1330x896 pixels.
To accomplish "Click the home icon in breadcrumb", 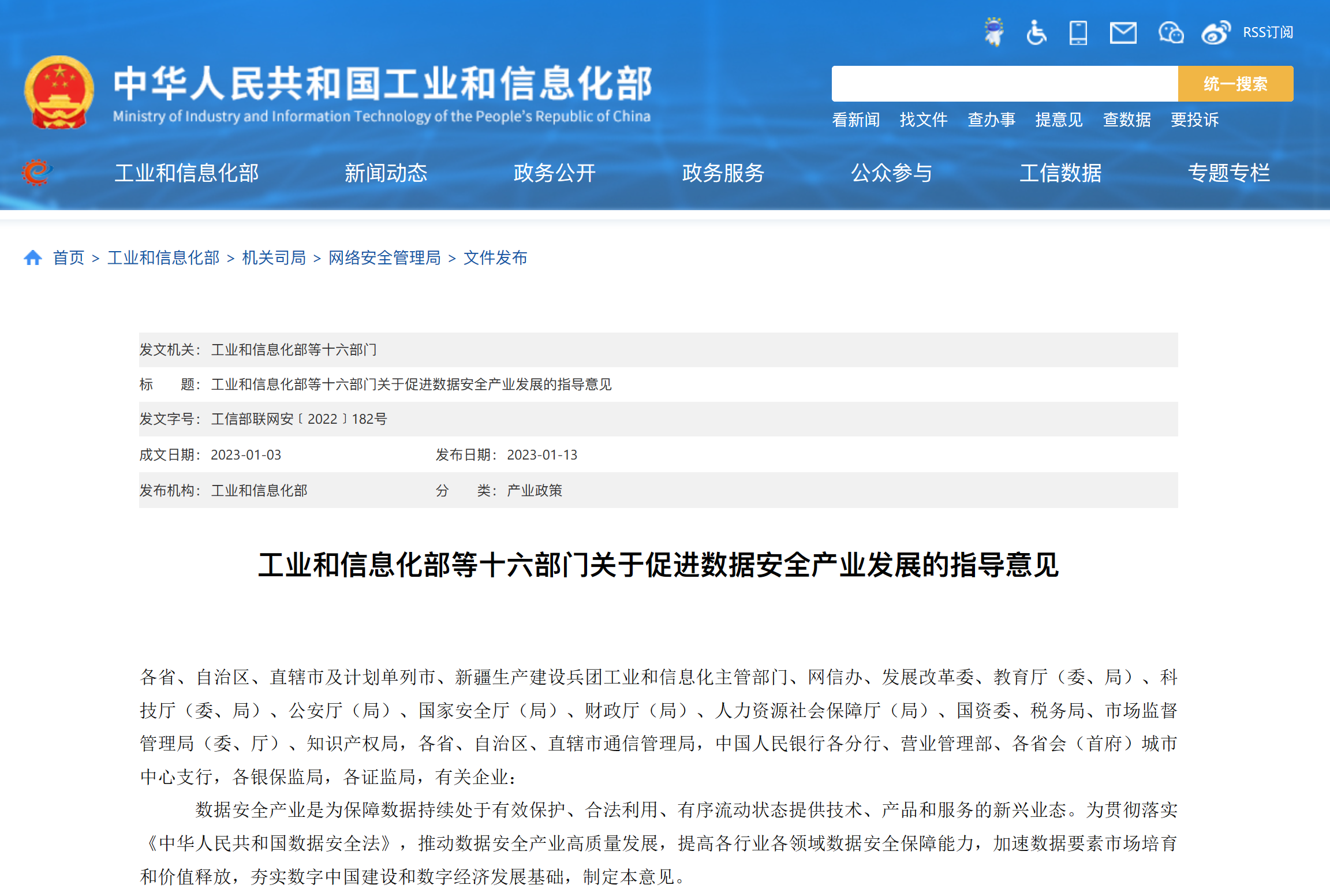I will click(33, 257).
